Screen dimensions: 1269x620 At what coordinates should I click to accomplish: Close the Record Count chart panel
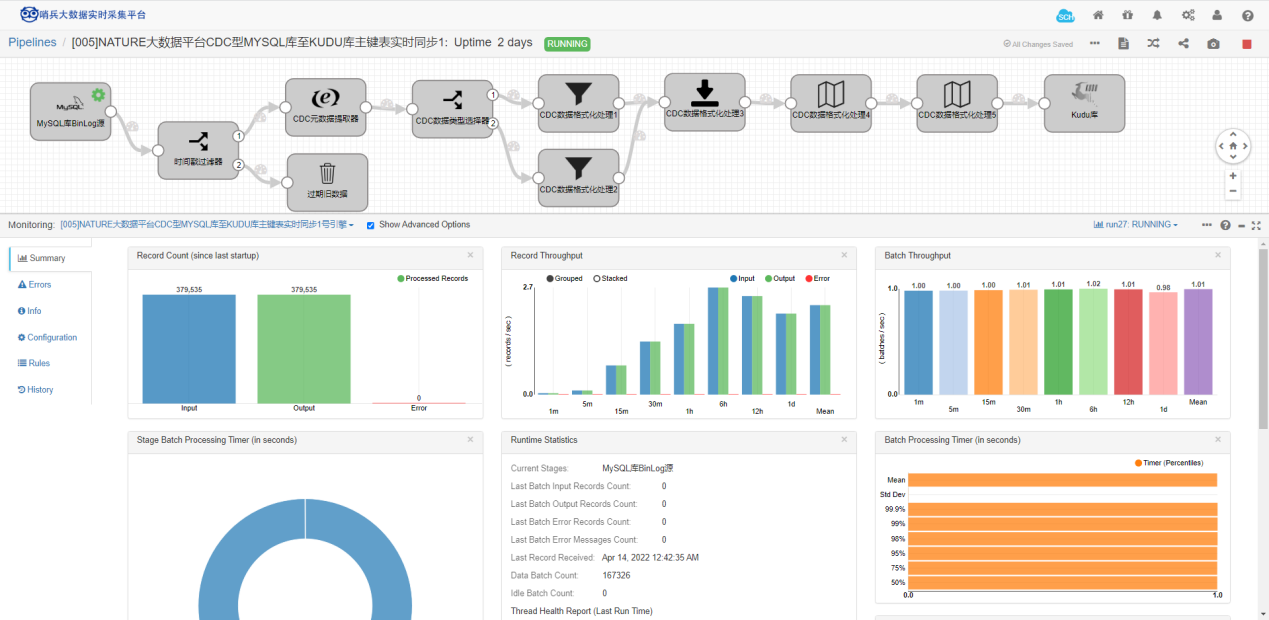[471, 256]
